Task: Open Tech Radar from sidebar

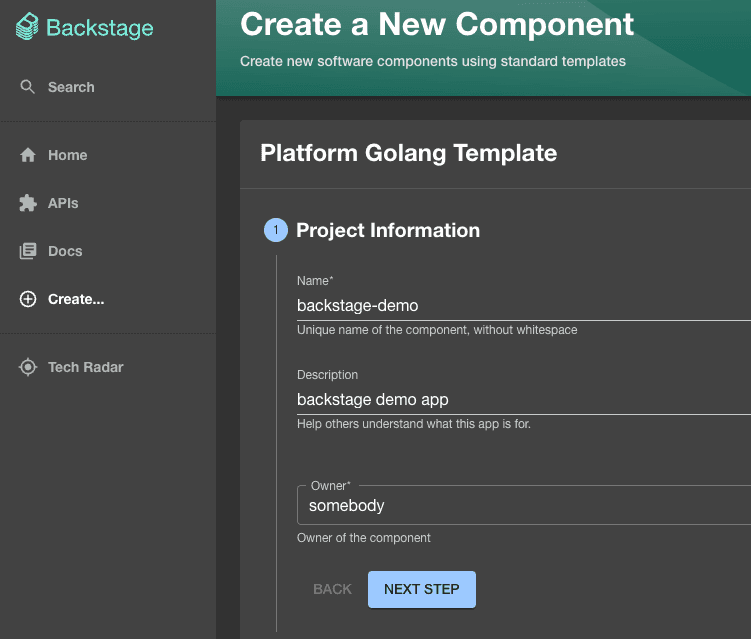Action: [108, 367]
